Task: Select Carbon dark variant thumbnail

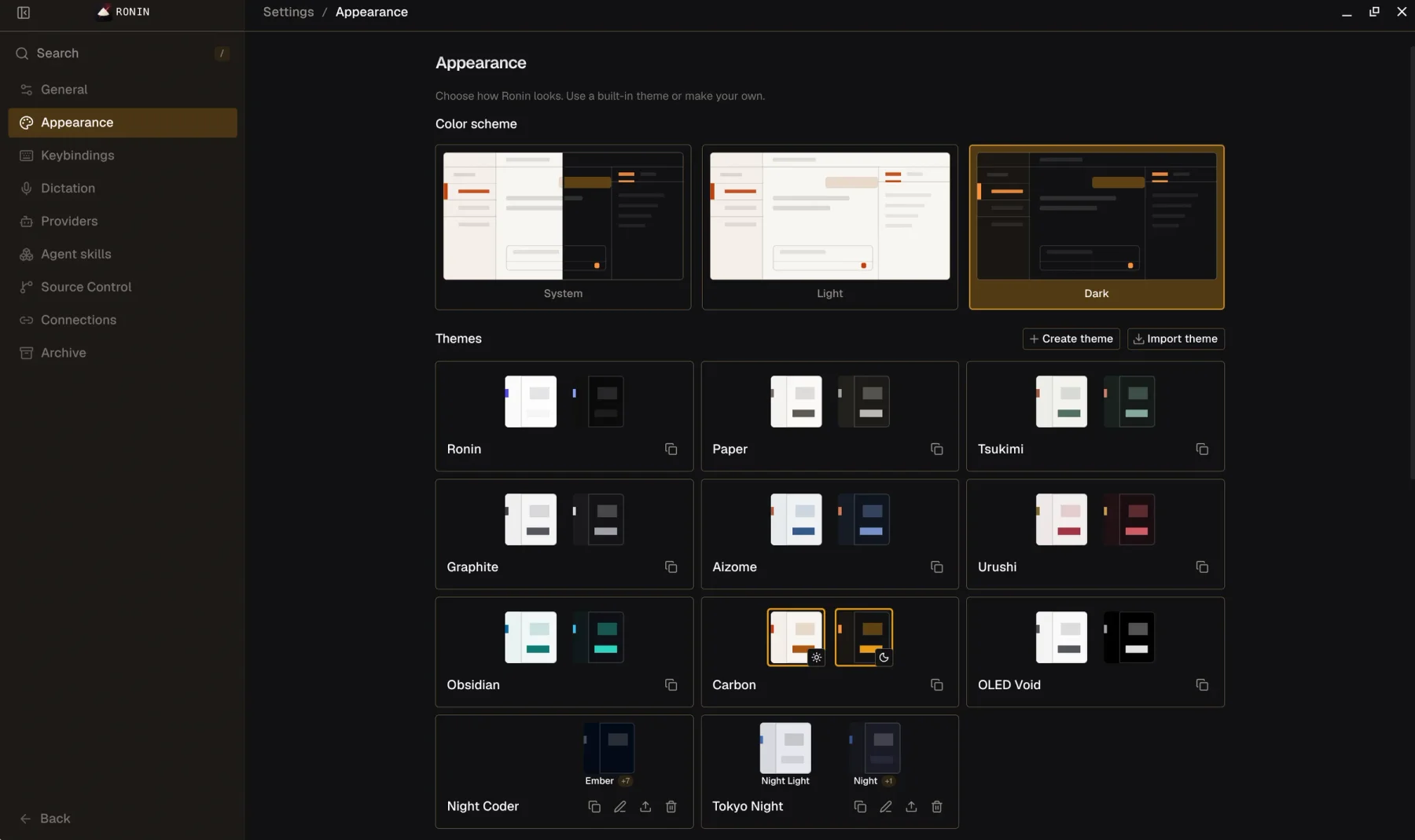Action: (863, 637)
